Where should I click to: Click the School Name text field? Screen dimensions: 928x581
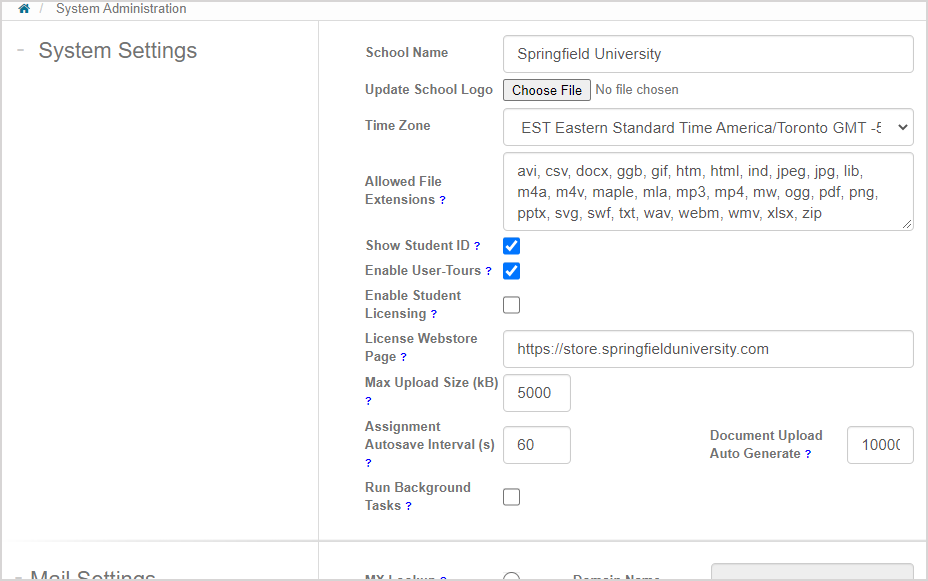(x=708, y=54)
